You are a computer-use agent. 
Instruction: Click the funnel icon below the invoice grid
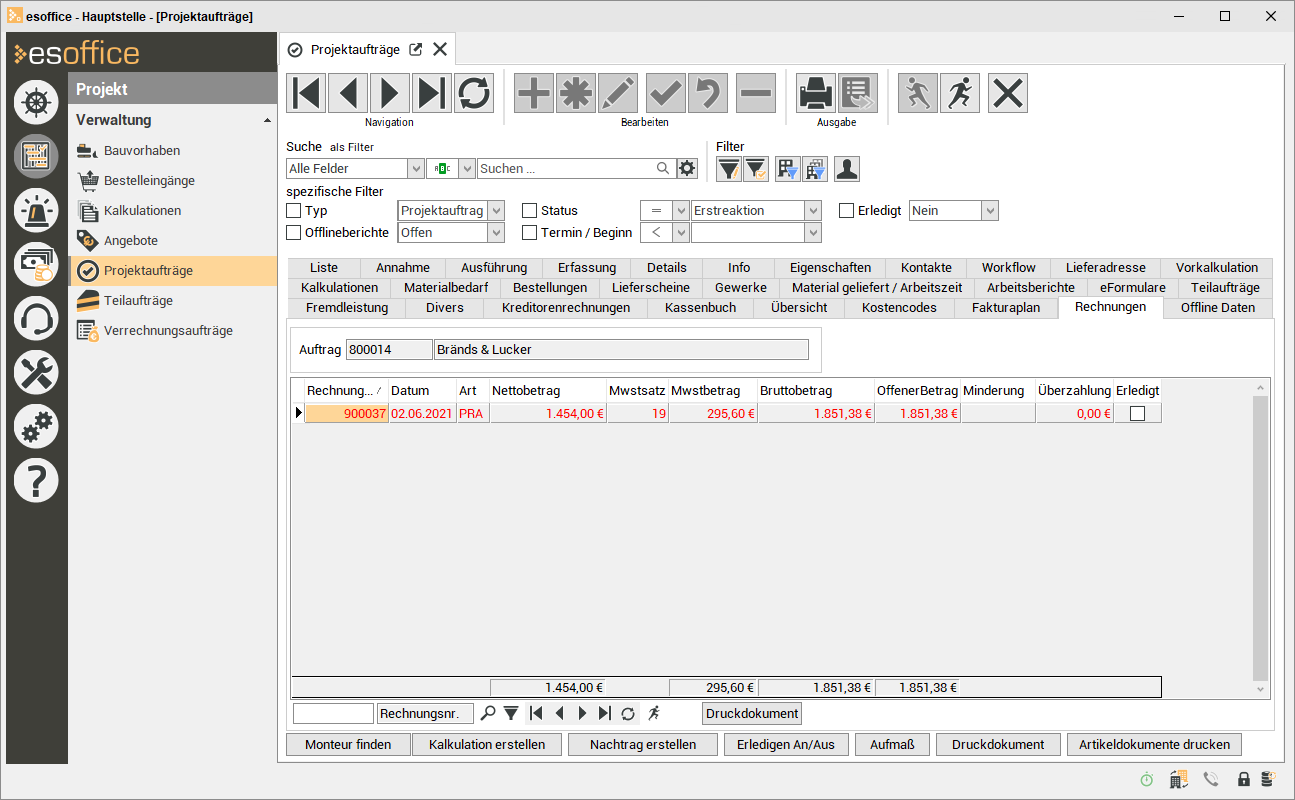click(x=511, y=713)
